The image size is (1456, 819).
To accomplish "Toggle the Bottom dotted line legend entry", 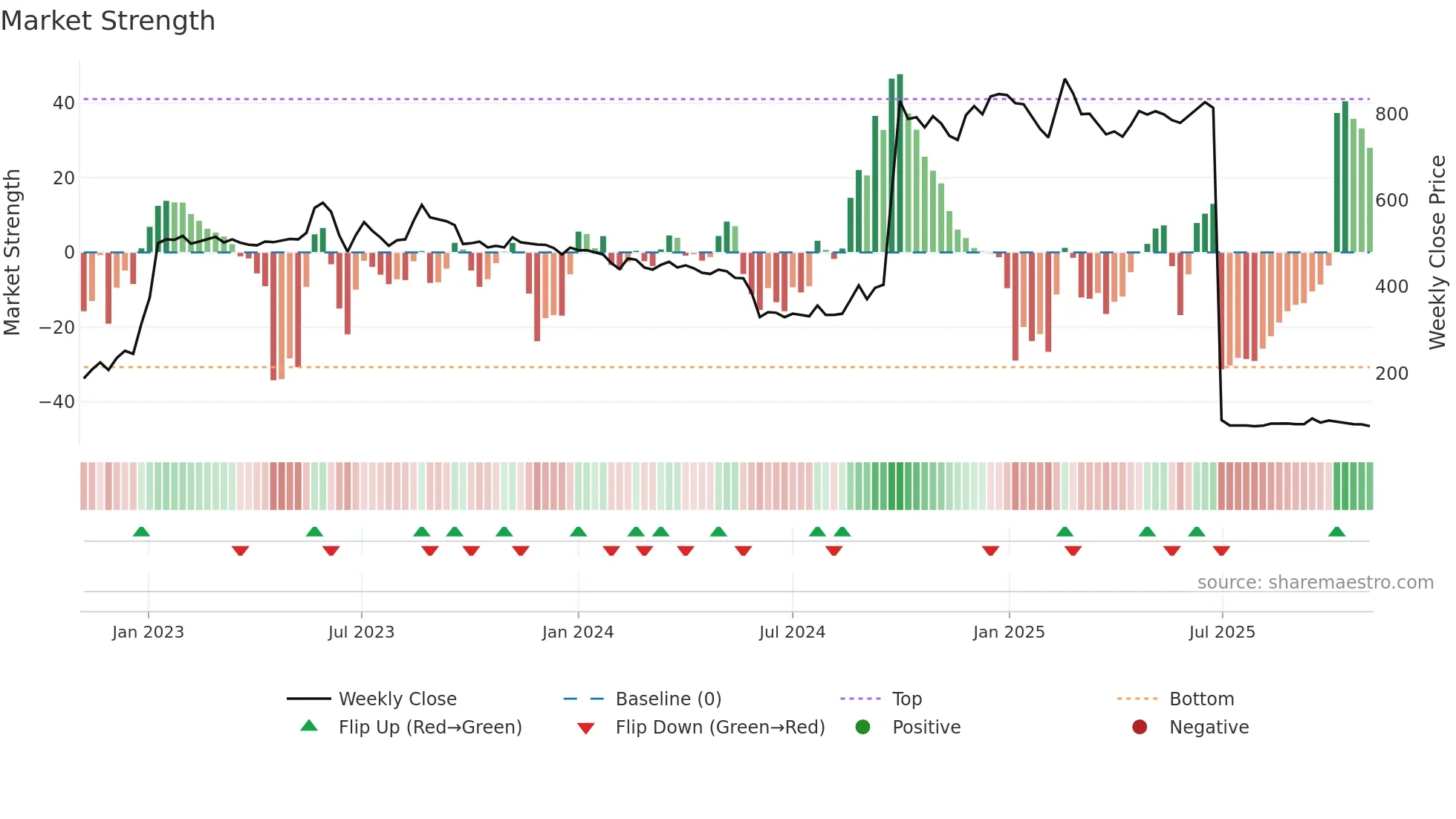I will pyautogui.click(x=1201, y=699).
